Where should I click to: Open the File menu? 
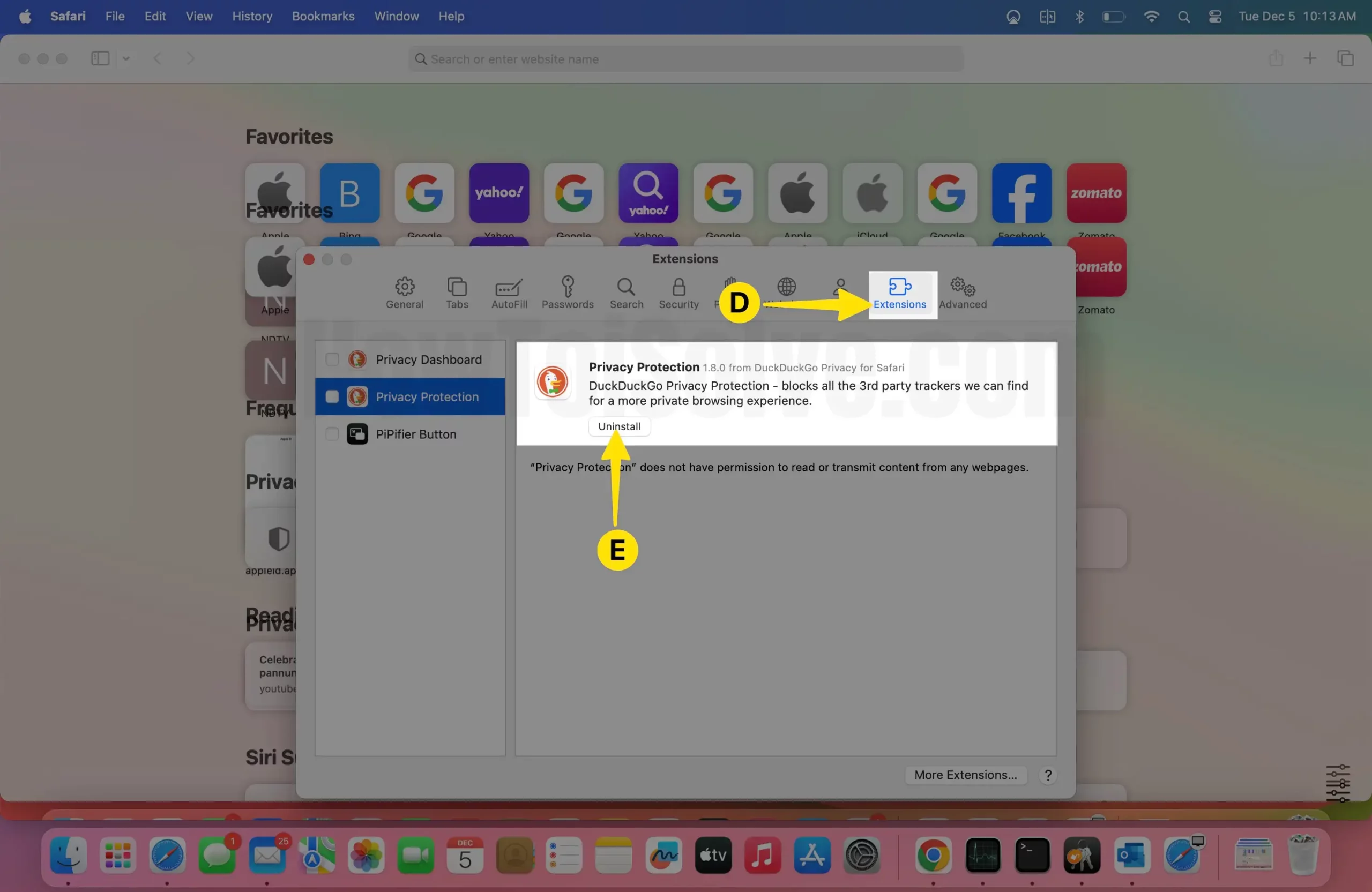pos(115,16)
